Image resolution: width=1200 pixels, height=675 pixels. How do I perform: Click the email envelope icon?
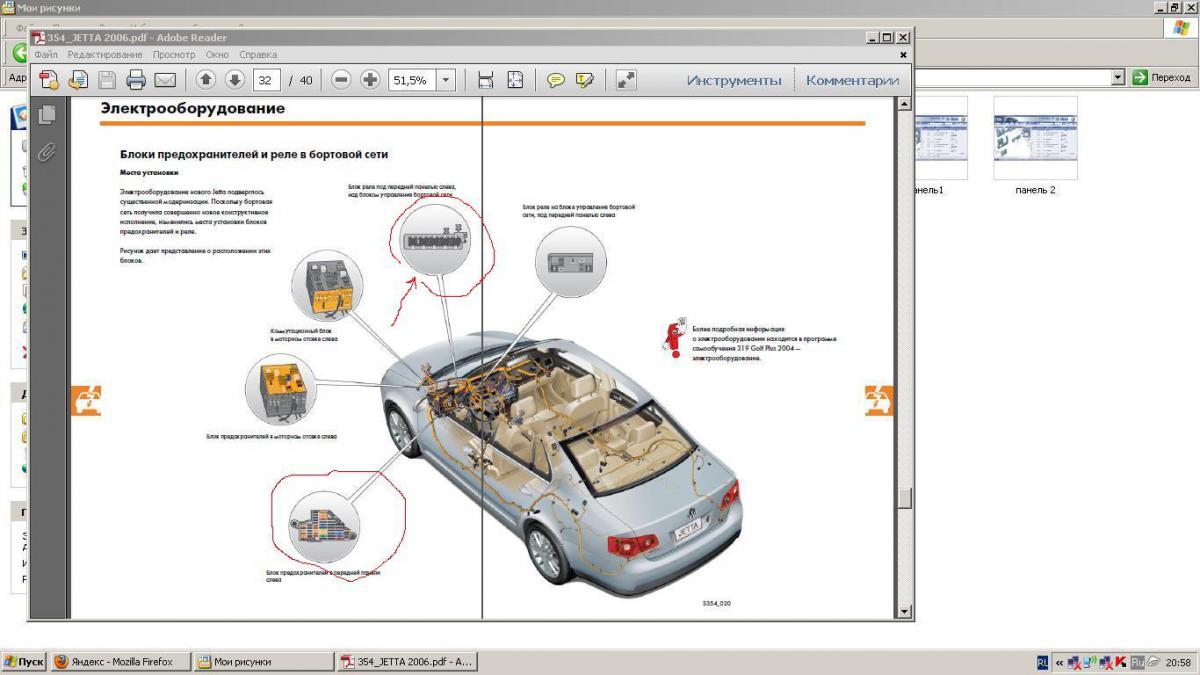(165, 80)
